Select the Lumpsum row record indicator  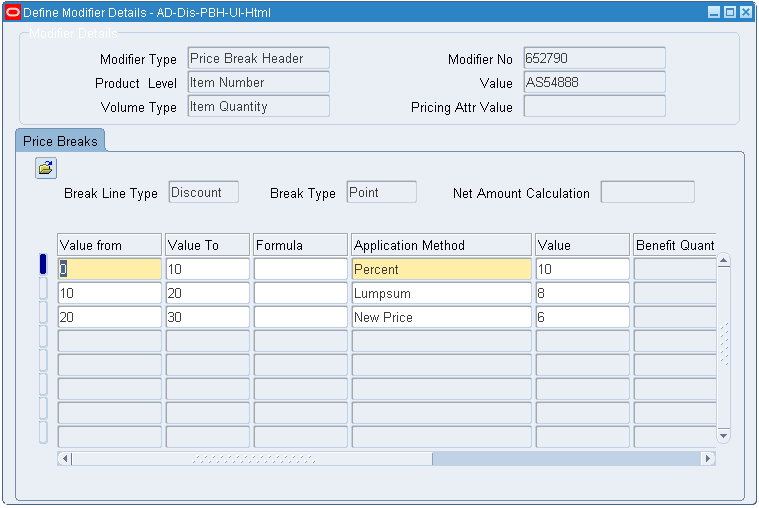(x=43, y=289)
